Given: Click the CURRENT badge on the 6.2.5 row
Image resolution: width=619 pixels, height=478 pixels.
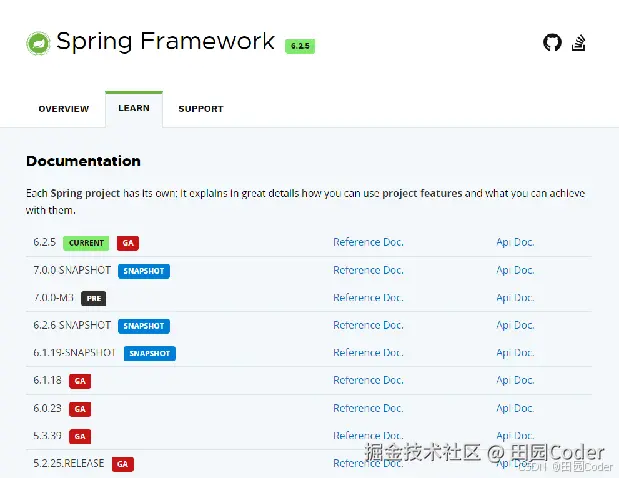Looking at the screenshot, I should tap(86, 243).
